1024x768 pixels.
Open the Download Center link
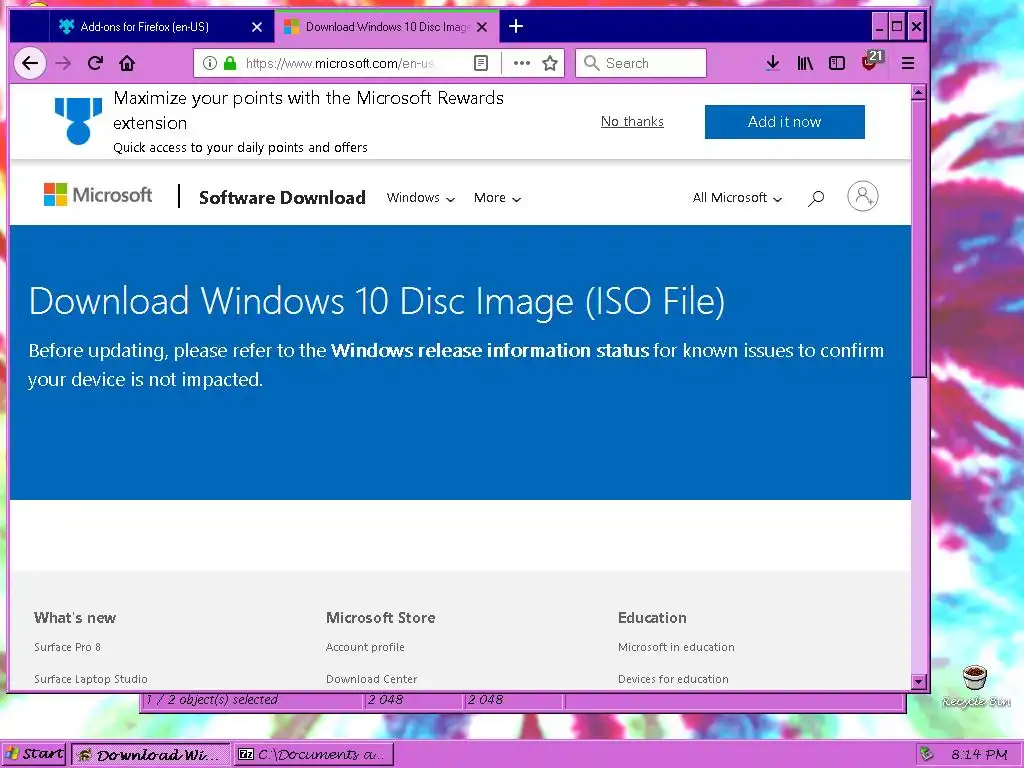coord(372,679)
